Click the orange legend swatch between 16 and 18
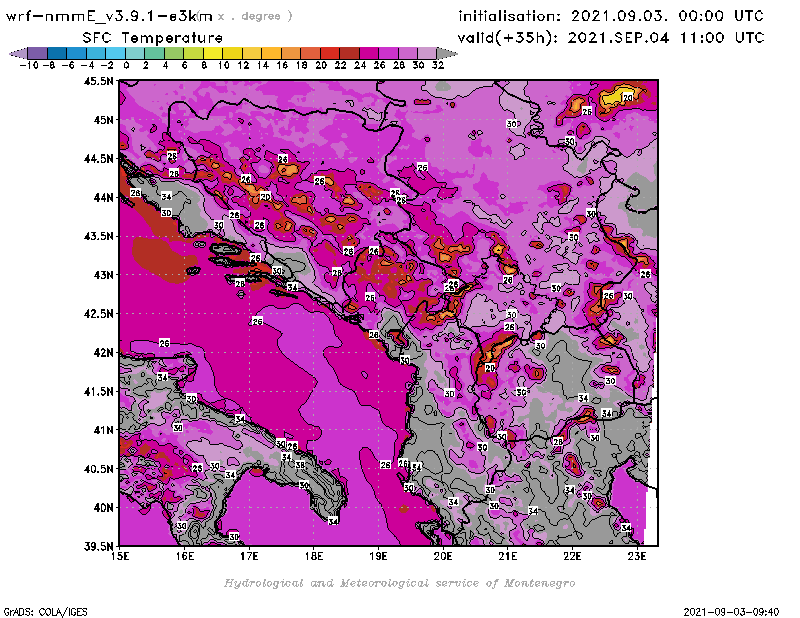The width and height of the screenshot is (800, 618). [x=291, y=53]
